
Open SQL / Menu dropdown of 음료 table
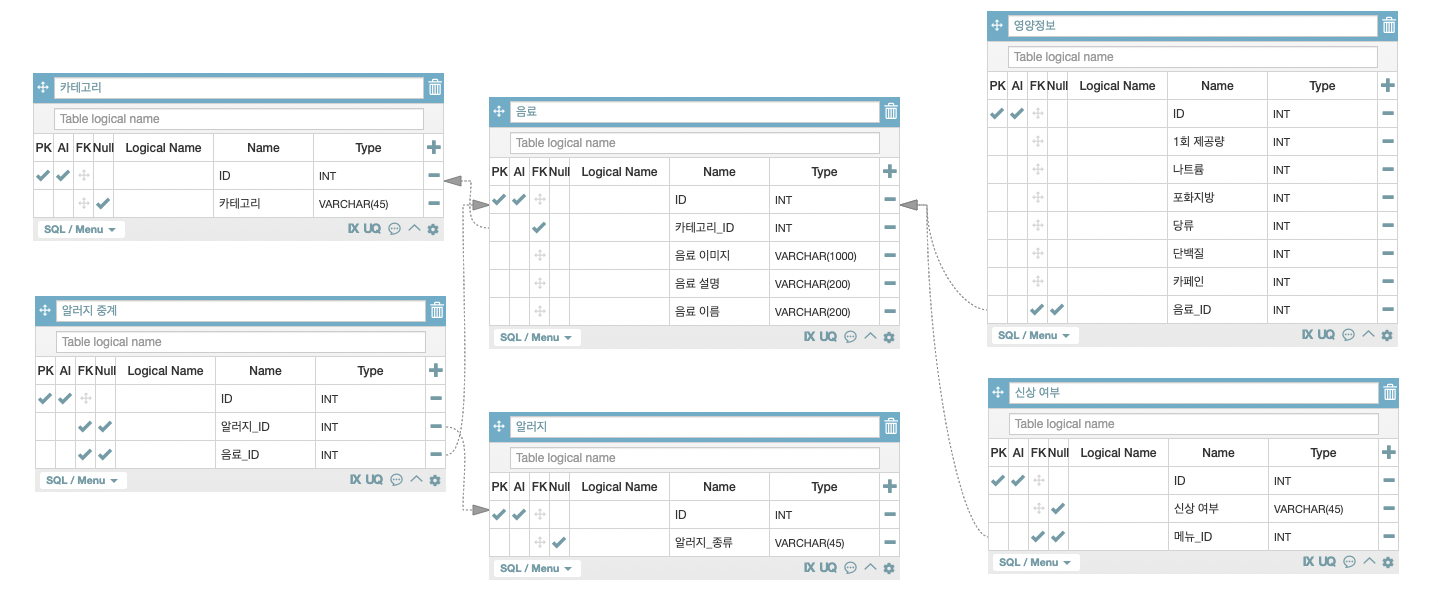click(536, 338)
